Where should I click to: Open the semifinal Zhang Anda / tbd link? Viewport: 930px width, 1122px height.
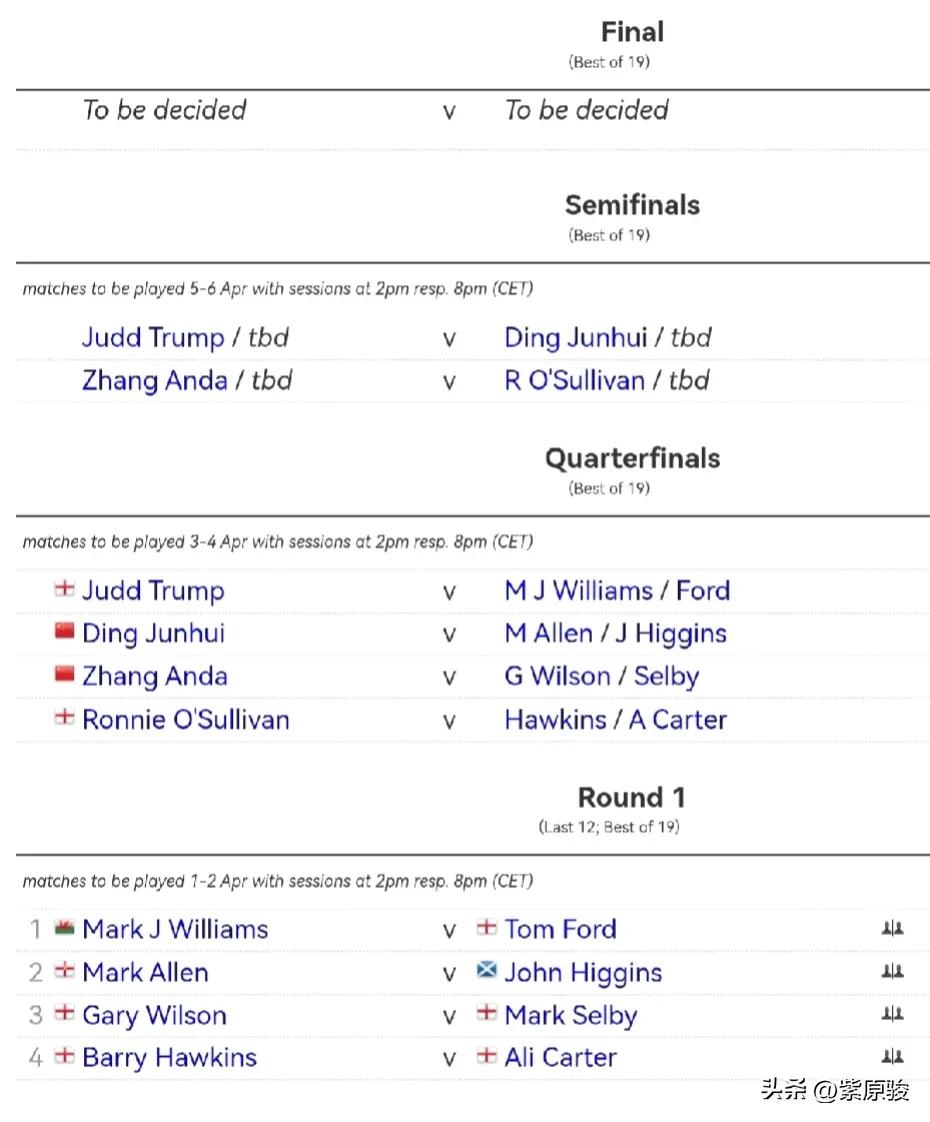pyautogui.click(x=187, y=381)
